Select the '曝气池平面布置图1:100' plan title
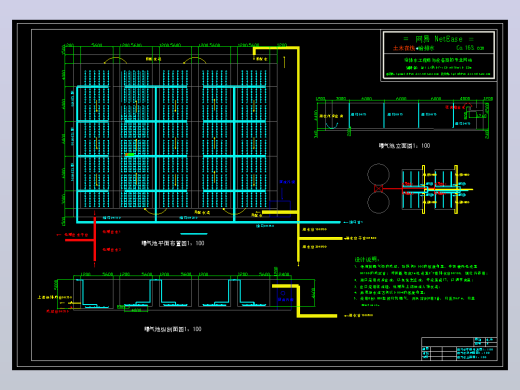Image resolution: width=520 pixels, height=390 pixels. pyautogui.click(x=173, y=243)
